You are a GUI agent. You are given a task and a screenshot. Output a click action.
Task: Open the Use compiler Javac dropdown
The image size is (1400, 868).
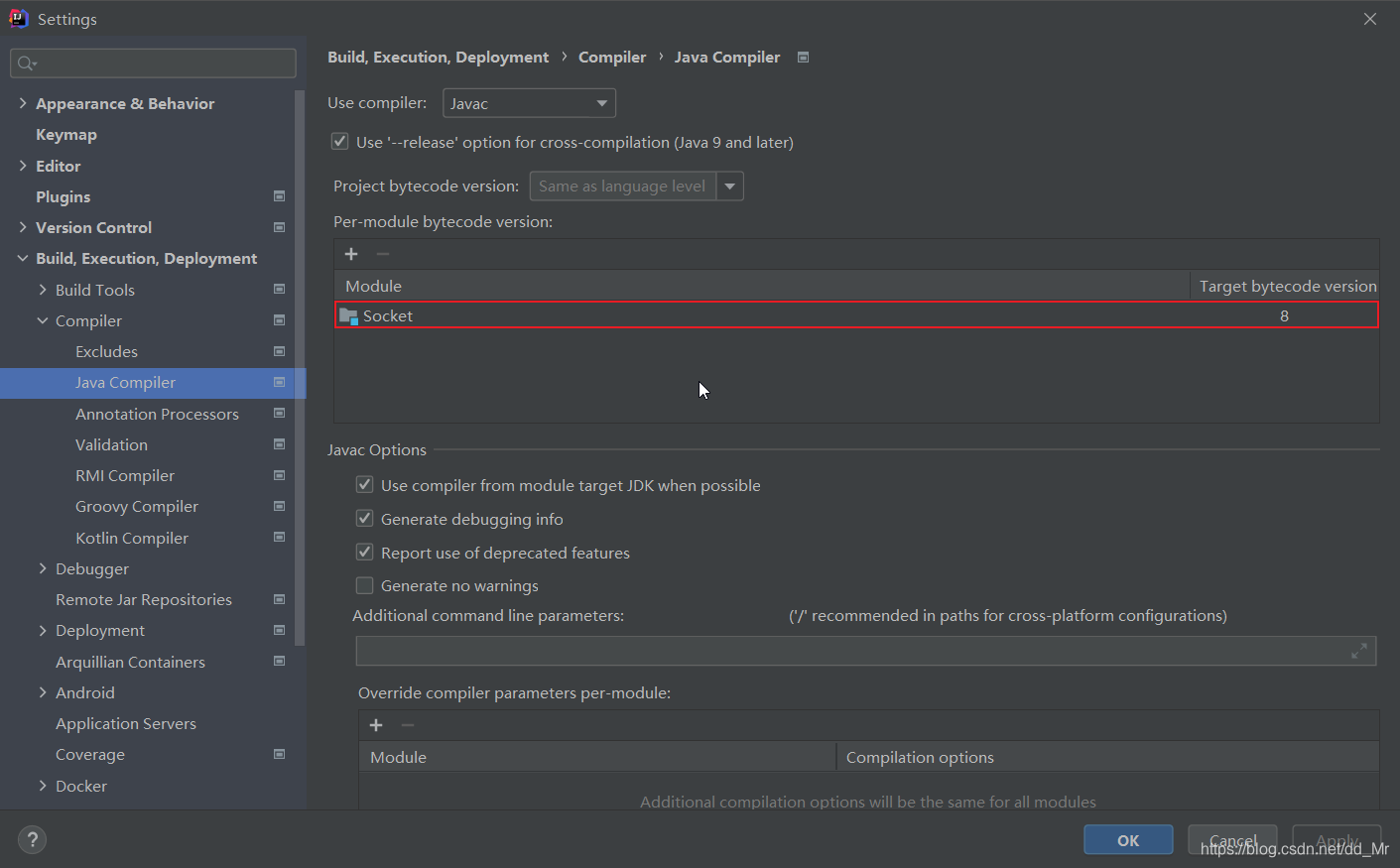[529, 103]
